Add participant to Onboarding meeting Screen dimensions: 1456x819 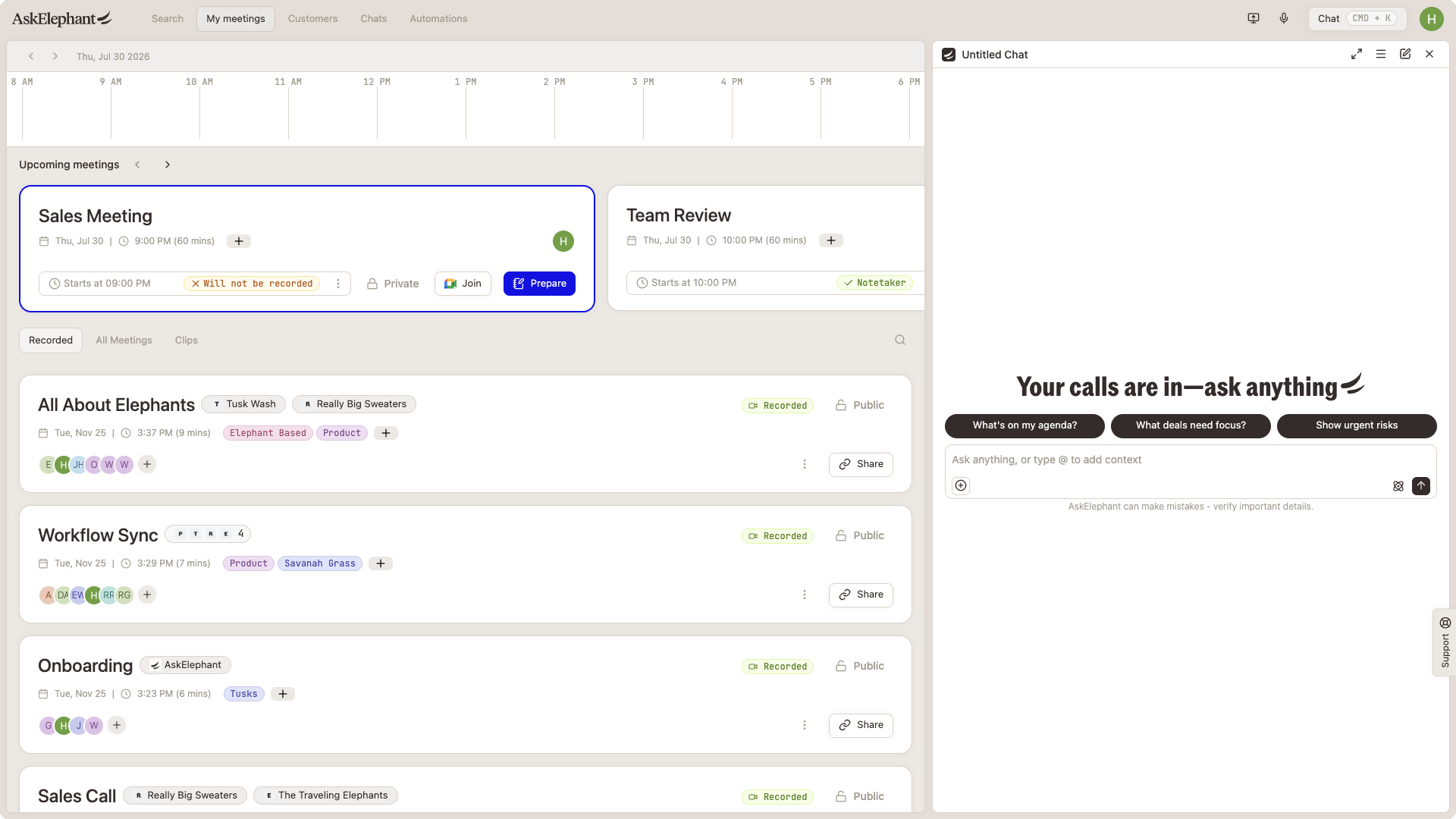coord(117,725)
